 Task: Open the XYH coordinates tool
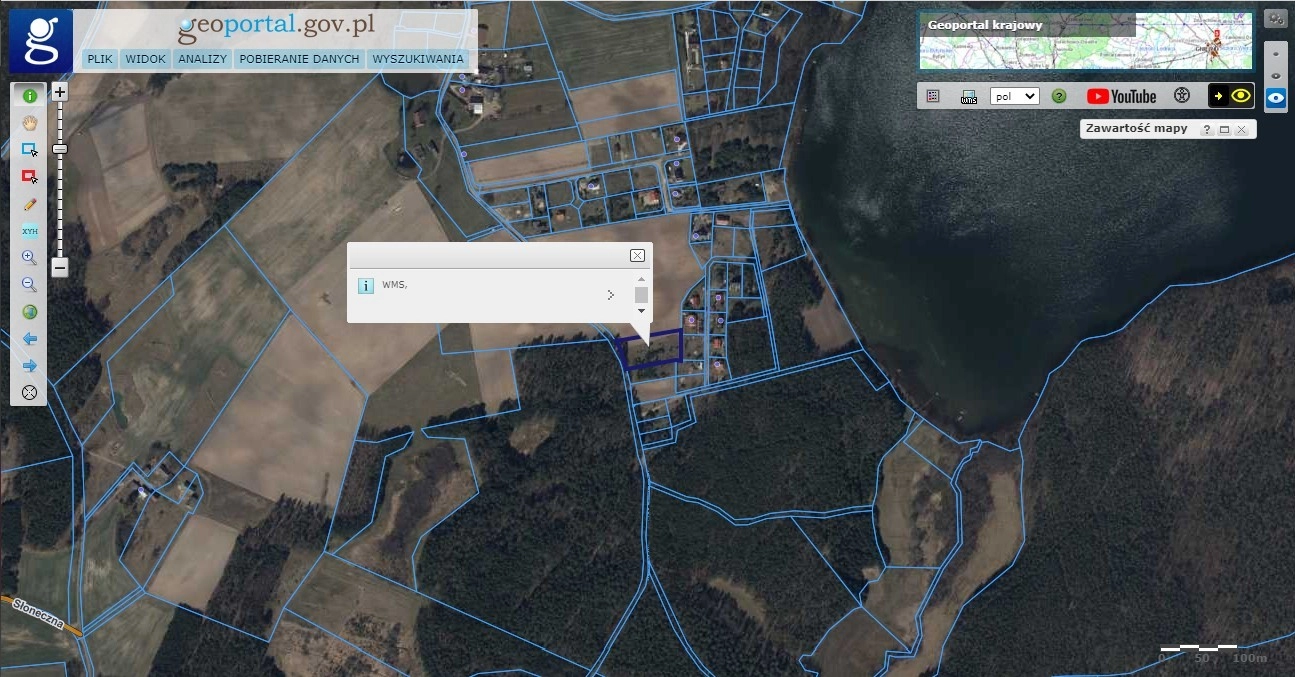click(x=30, y=231)
